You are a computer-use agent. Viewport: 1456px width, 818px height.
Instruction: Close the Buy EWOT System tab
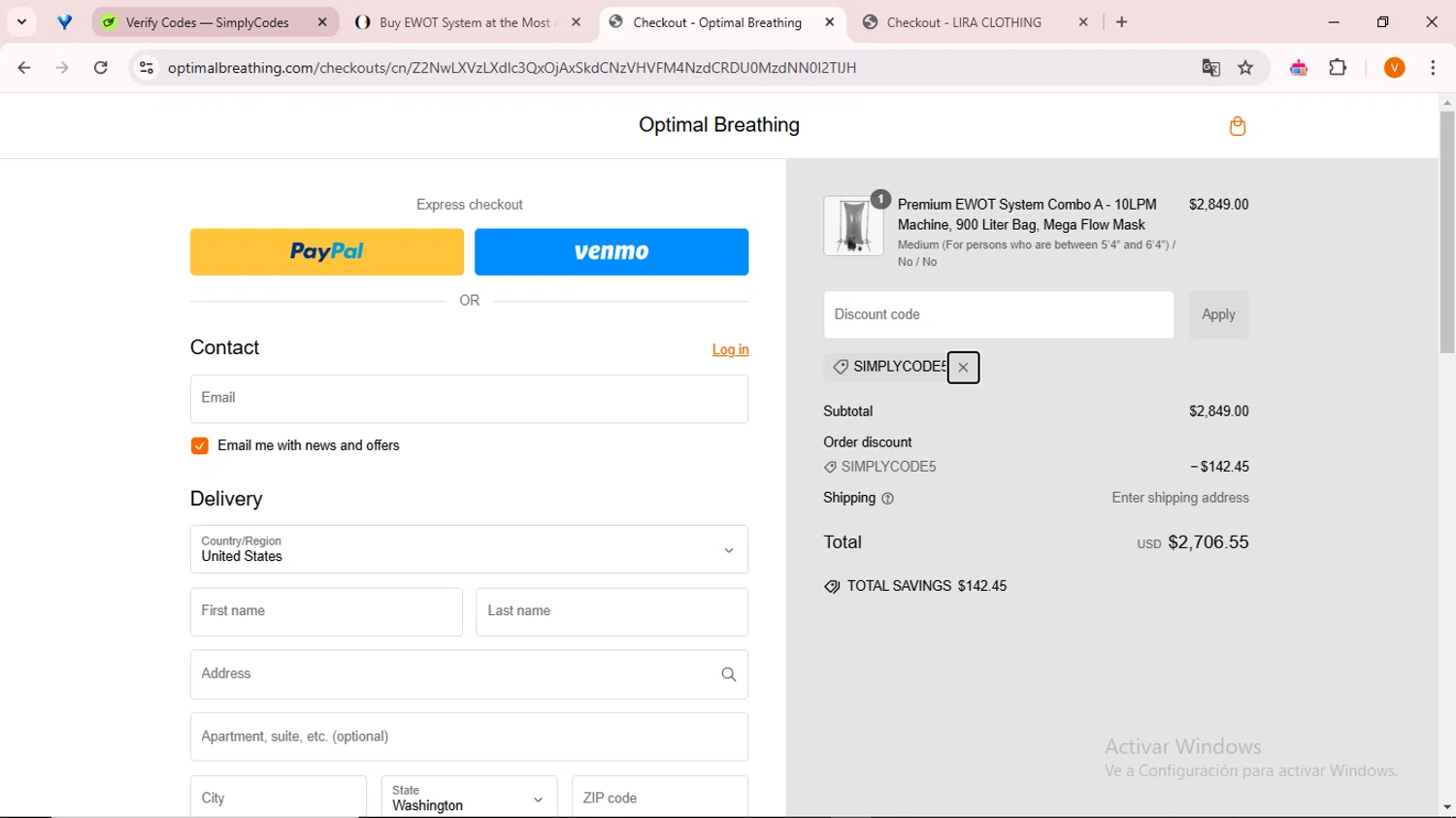[x=576, y=22]
